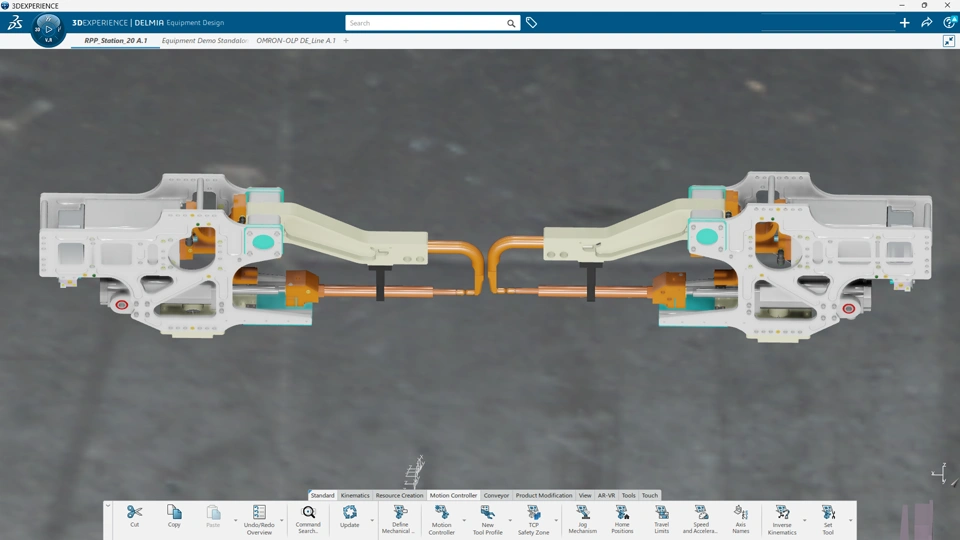Switch to the Motion Controller tab
The height and width of the screenshot is (540, 960).
[453, 495]
